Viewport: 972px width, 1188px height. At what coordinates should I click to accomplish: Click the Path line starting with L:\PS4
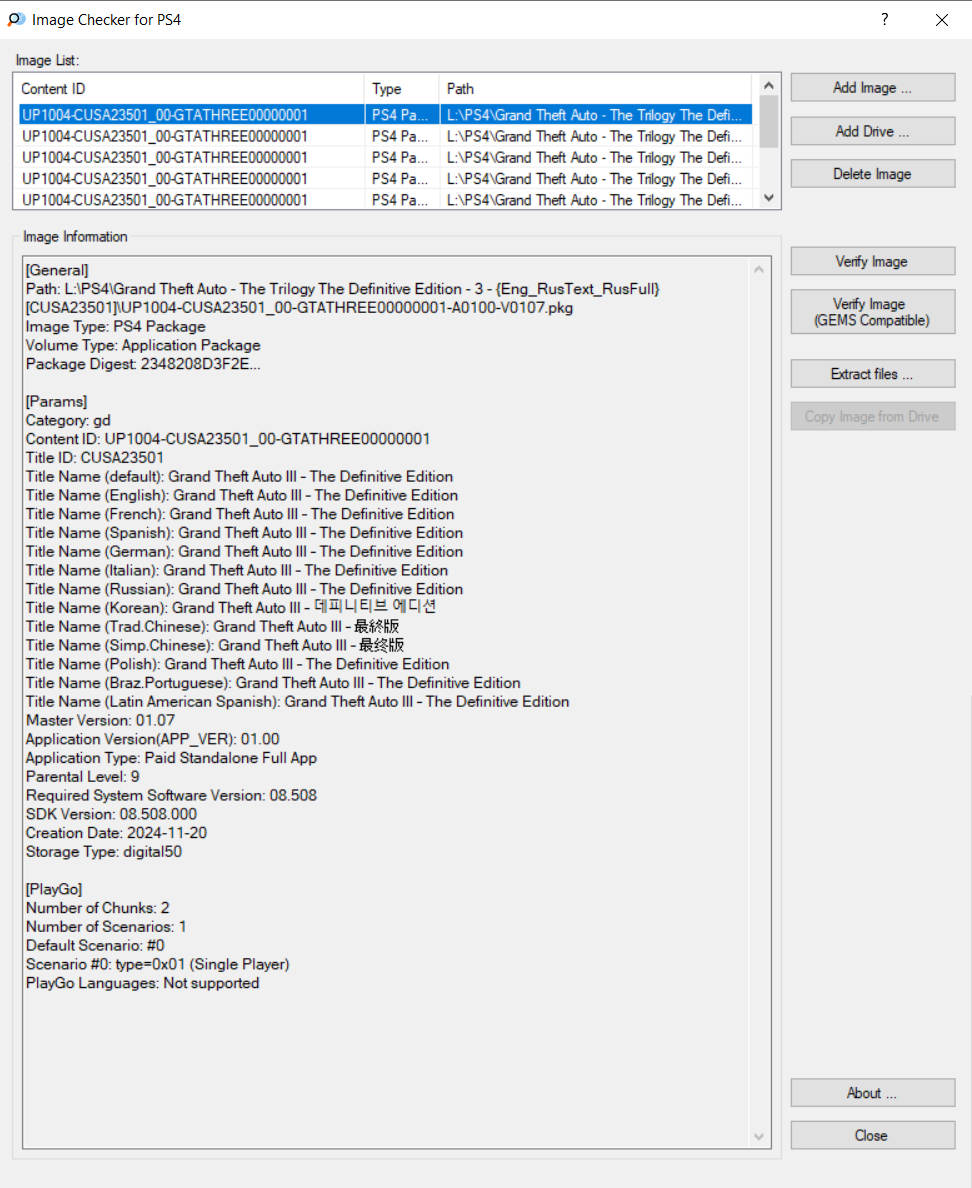click(x=342, y=289)
